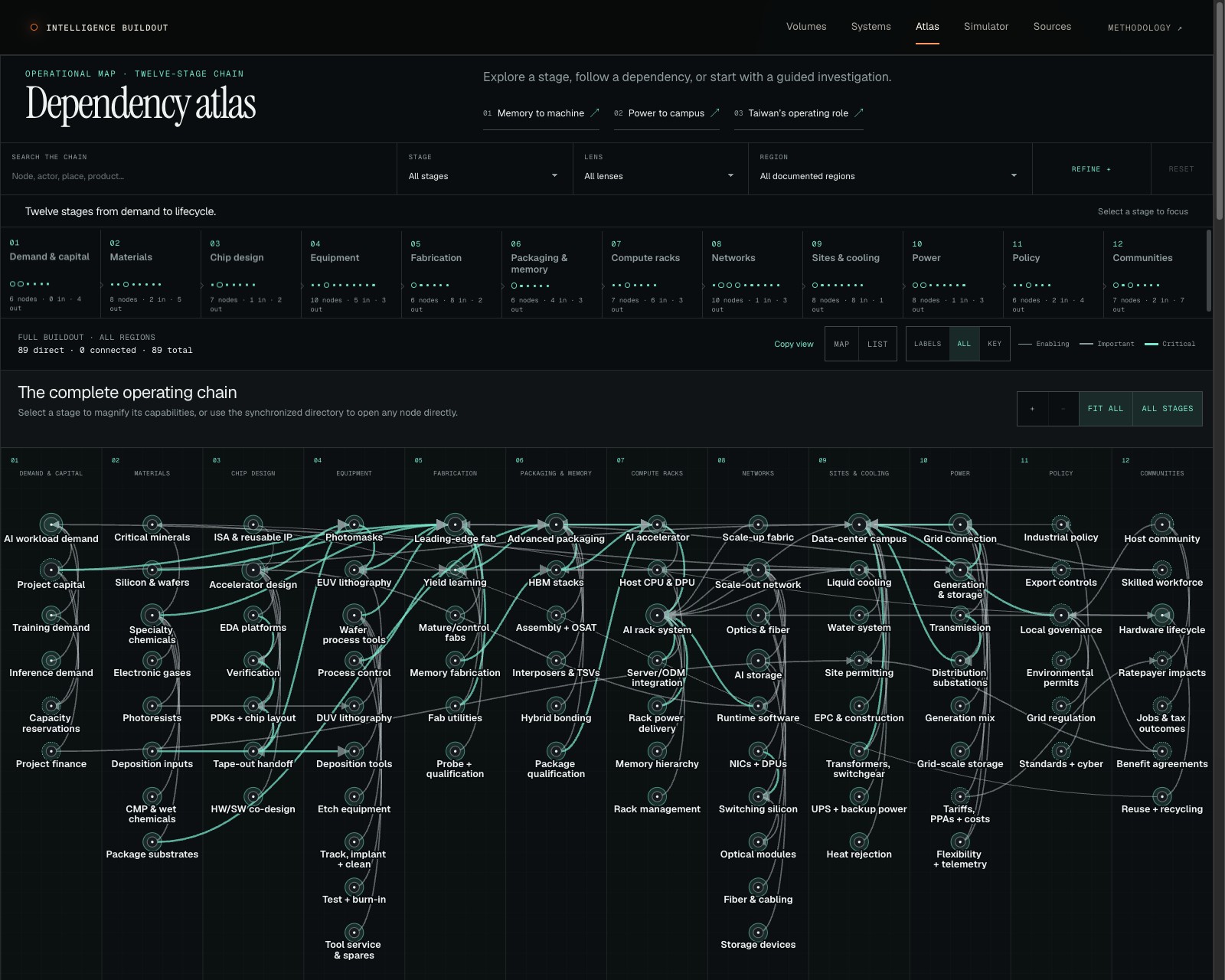Open the METHODOLOGY external link
Viewport: 1225px width, 980px height.
coord(1145,28)
